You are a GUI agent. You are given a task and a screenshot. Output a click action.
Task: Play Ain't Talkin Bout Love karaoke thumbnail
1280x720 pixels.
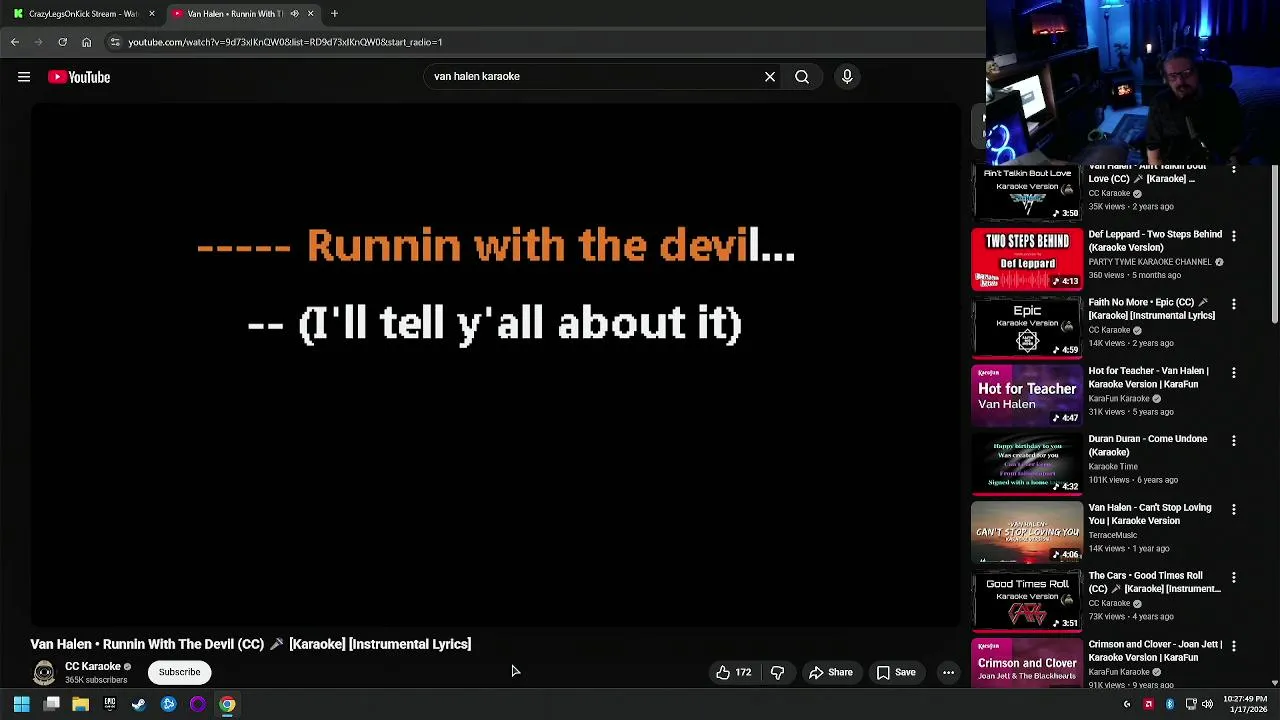1027,193
